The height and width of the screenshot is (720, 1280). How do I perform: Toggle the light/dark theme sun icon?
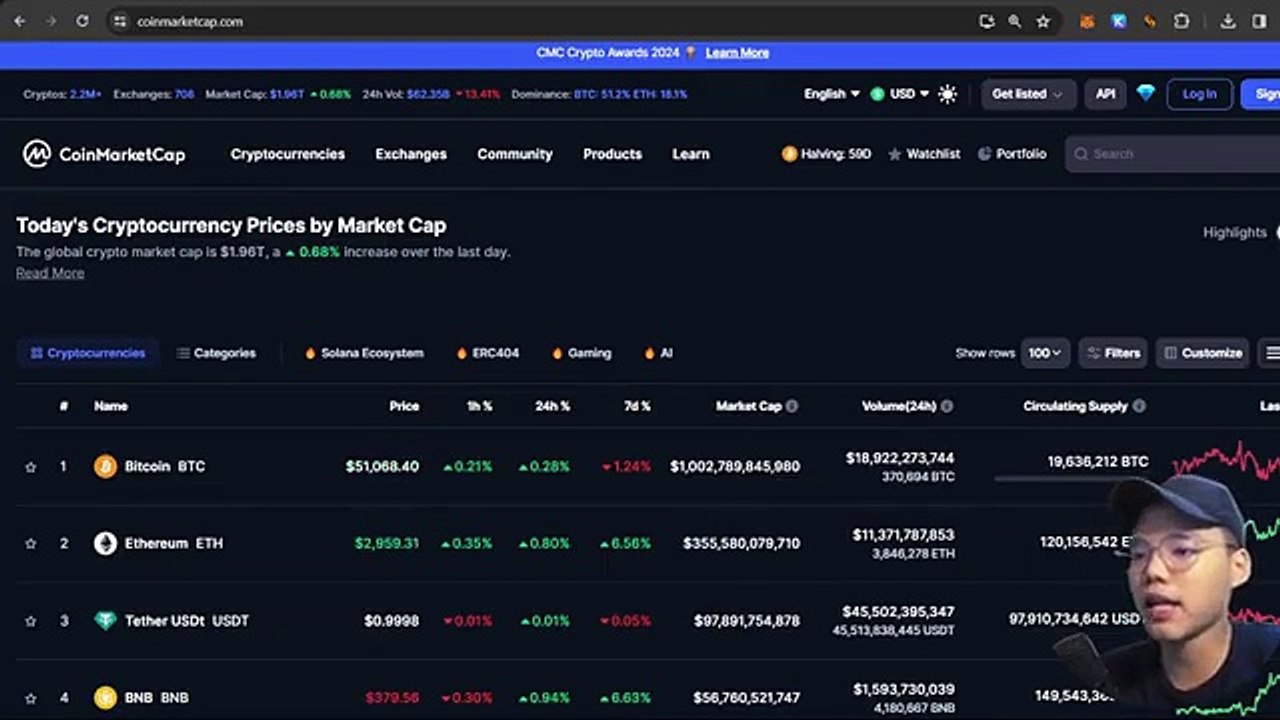948,94
